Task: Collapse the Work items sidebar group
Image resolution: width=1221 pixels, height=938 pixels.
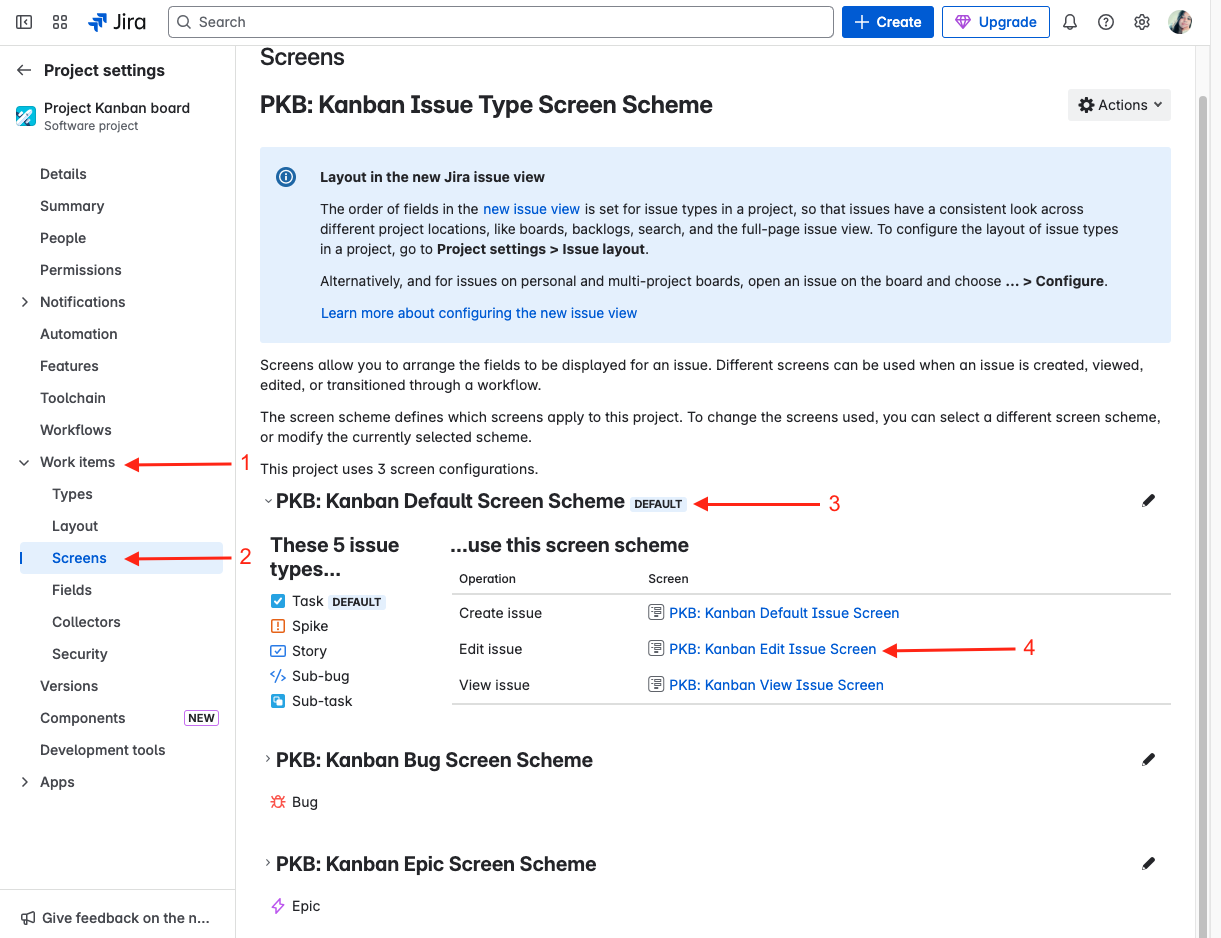Action: pyautogui.click(x=25, y=462)
